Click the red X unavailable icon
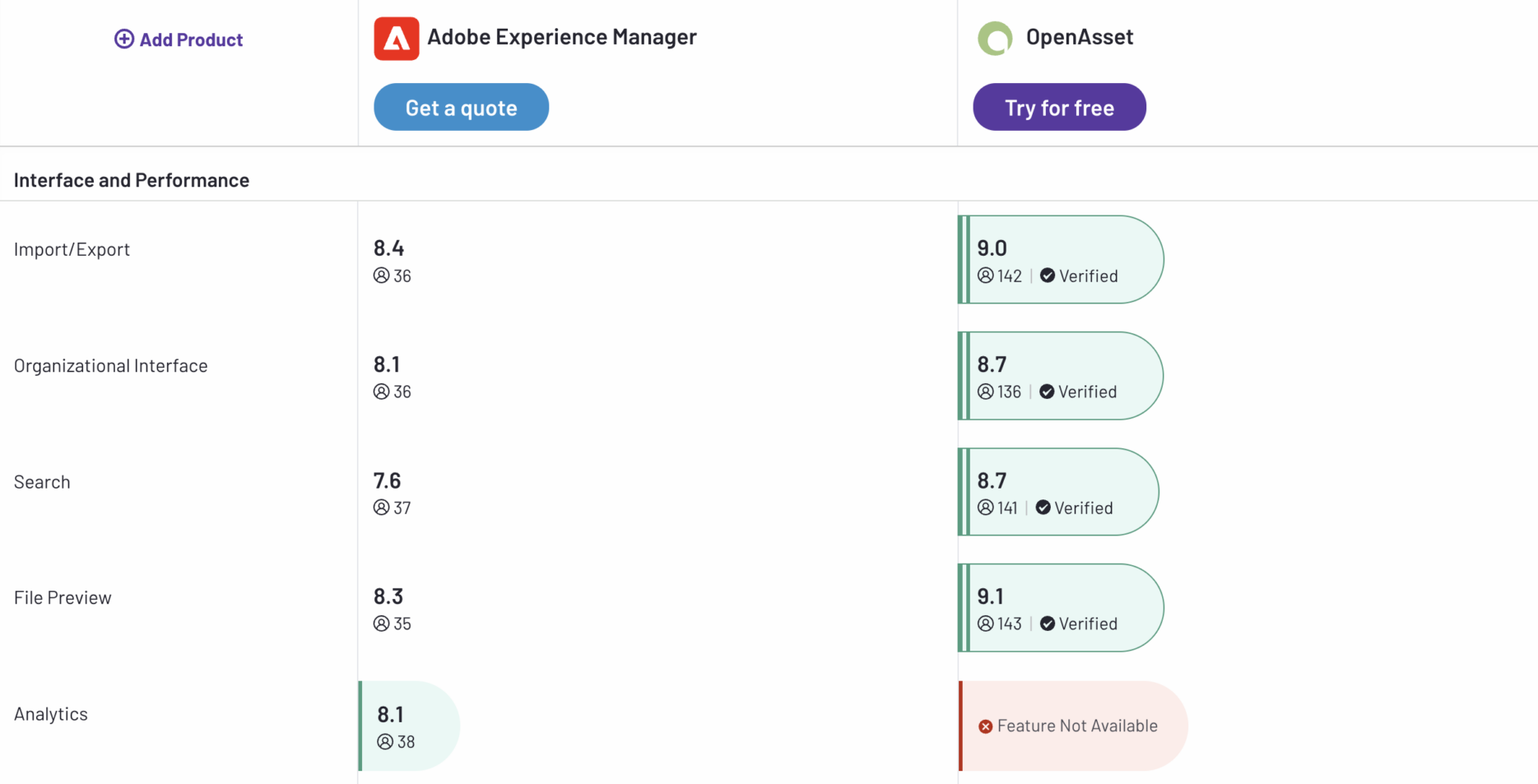The image size is (1538, 784). tap(985, 726)
